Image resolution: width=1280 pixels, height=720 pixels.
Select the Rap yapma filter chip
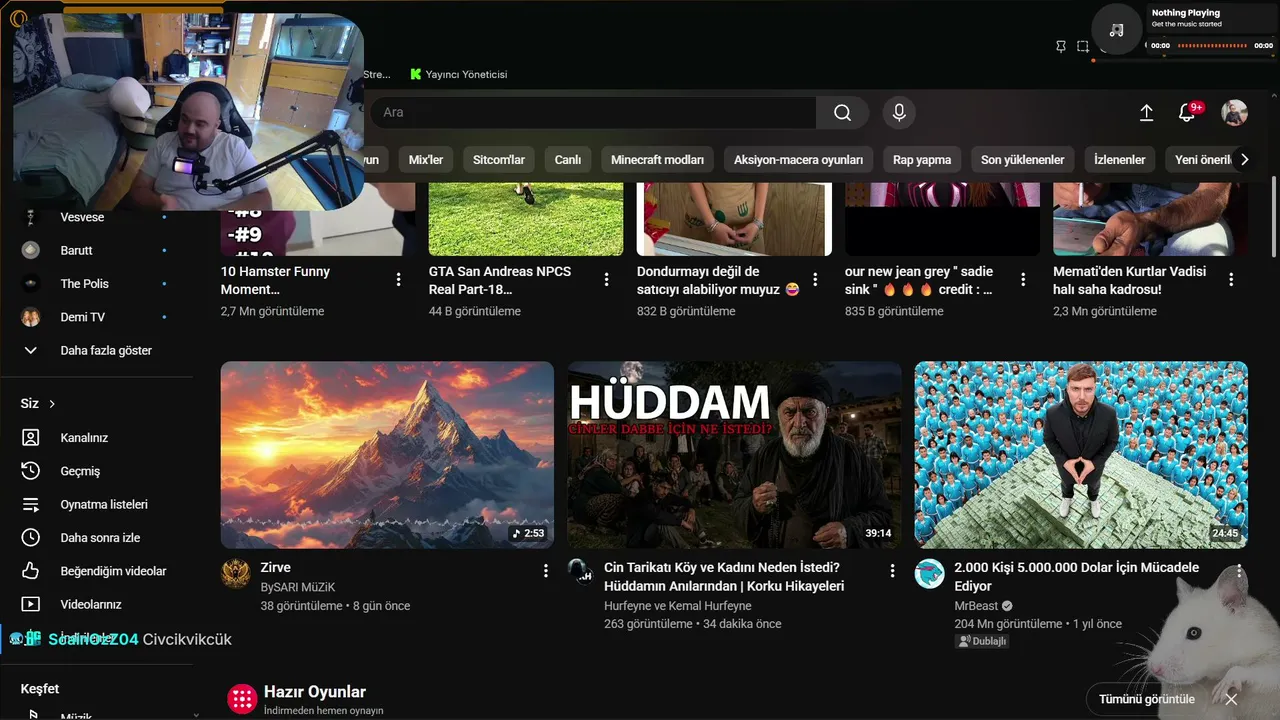coord(922,160)
